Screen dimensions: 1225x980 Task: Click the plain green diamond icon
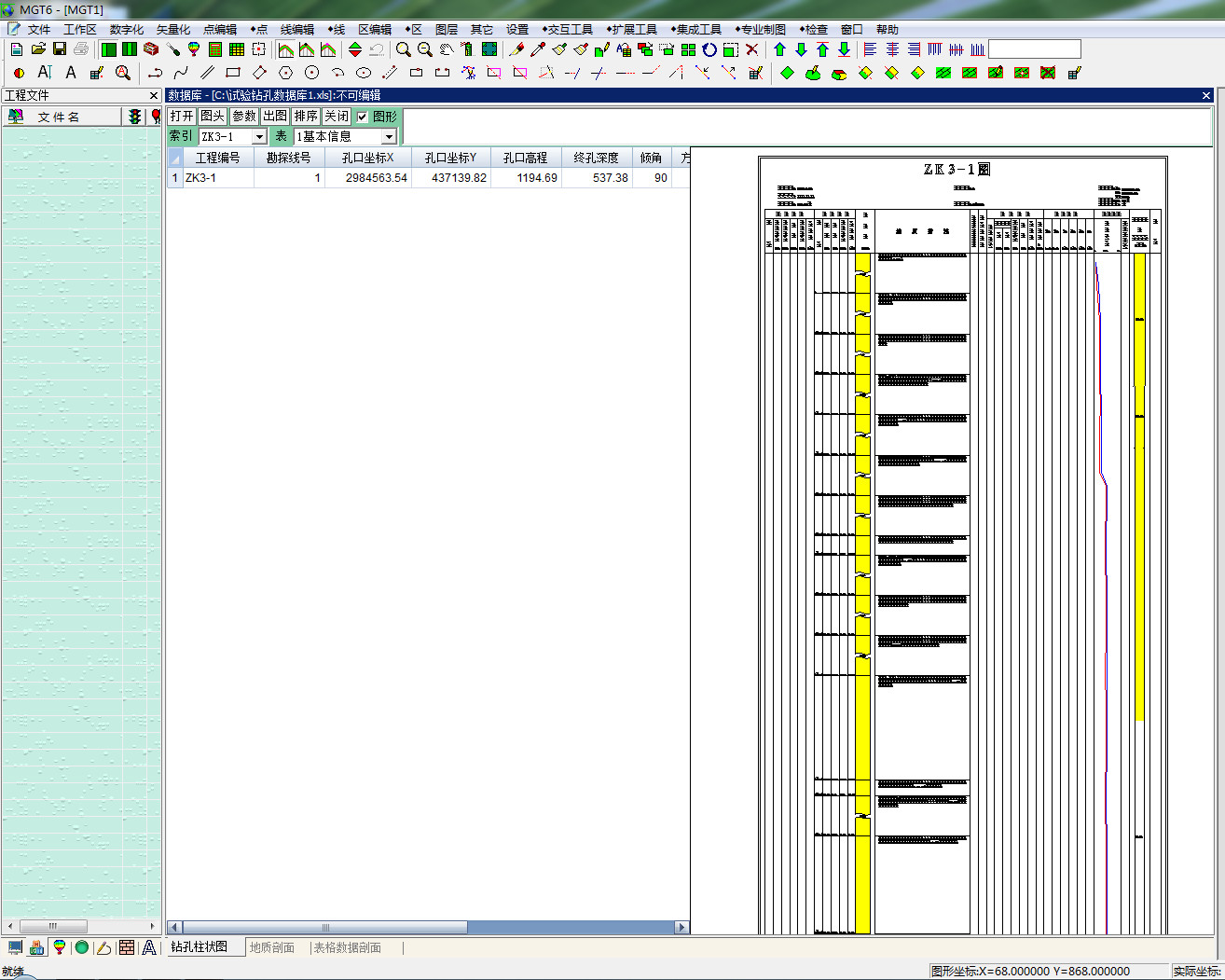pyautogui.click(x=788, y=73)
